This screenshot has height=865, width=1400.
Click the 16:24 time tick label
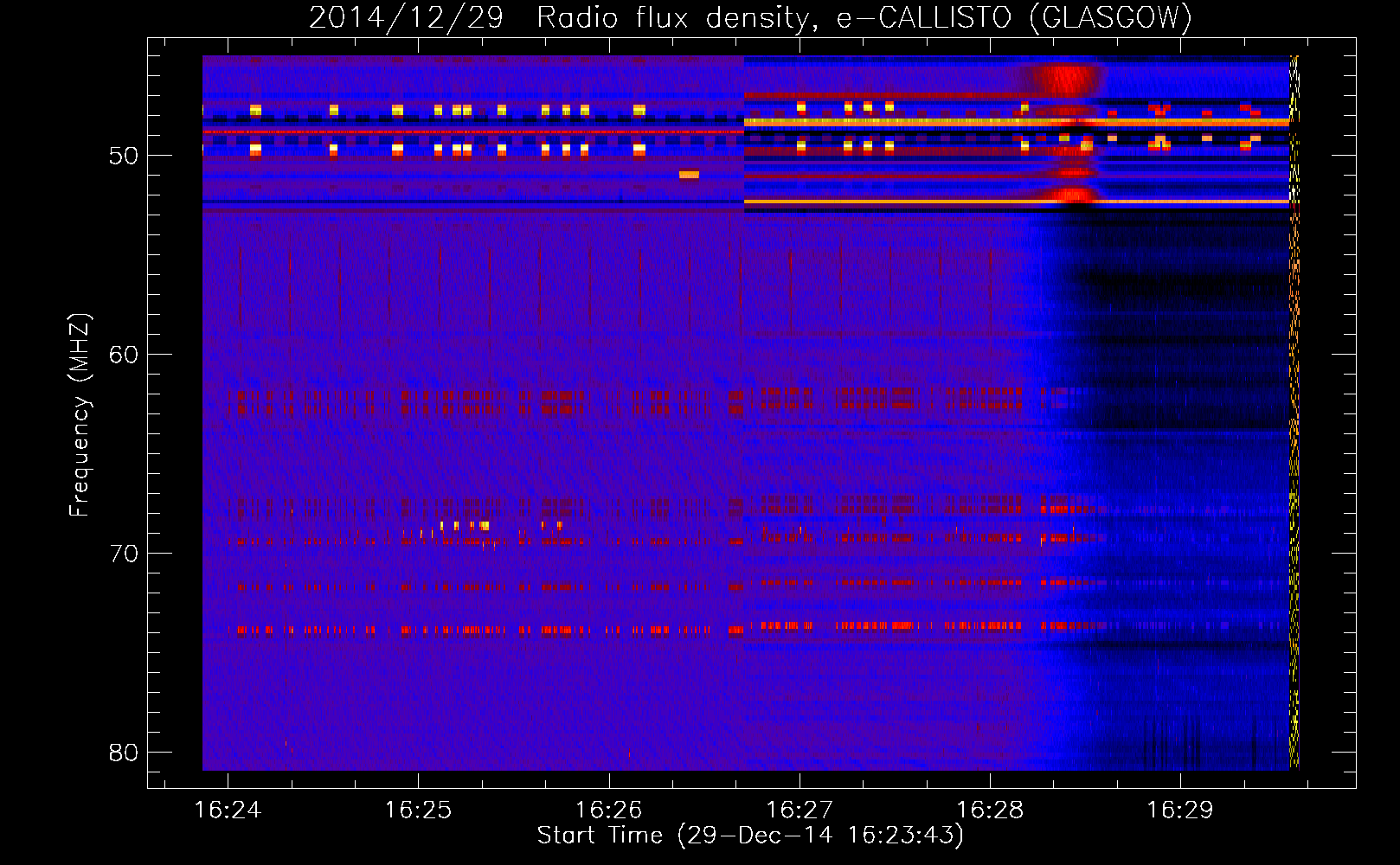click(x=228, y=811)
